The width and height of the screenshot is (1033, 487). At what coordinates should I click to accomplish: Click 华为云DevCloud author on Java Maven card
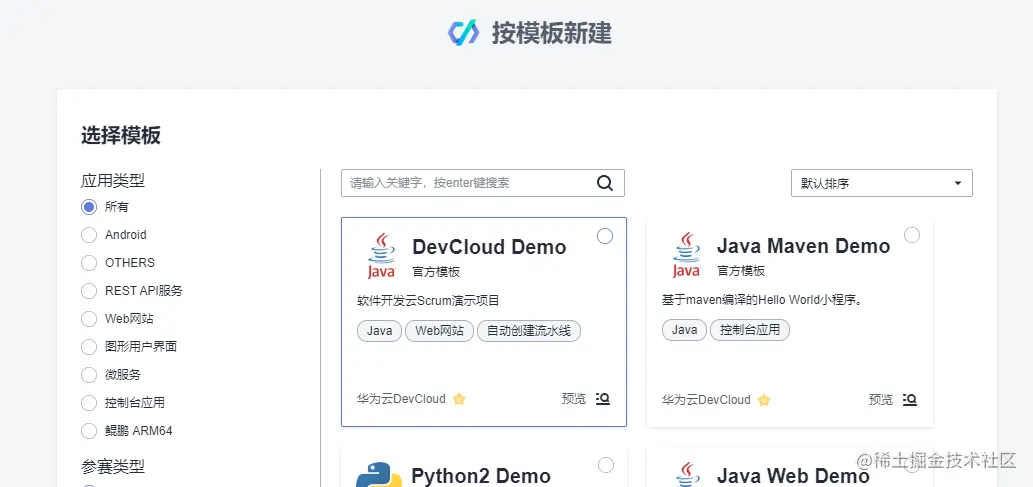click(706, 400)
